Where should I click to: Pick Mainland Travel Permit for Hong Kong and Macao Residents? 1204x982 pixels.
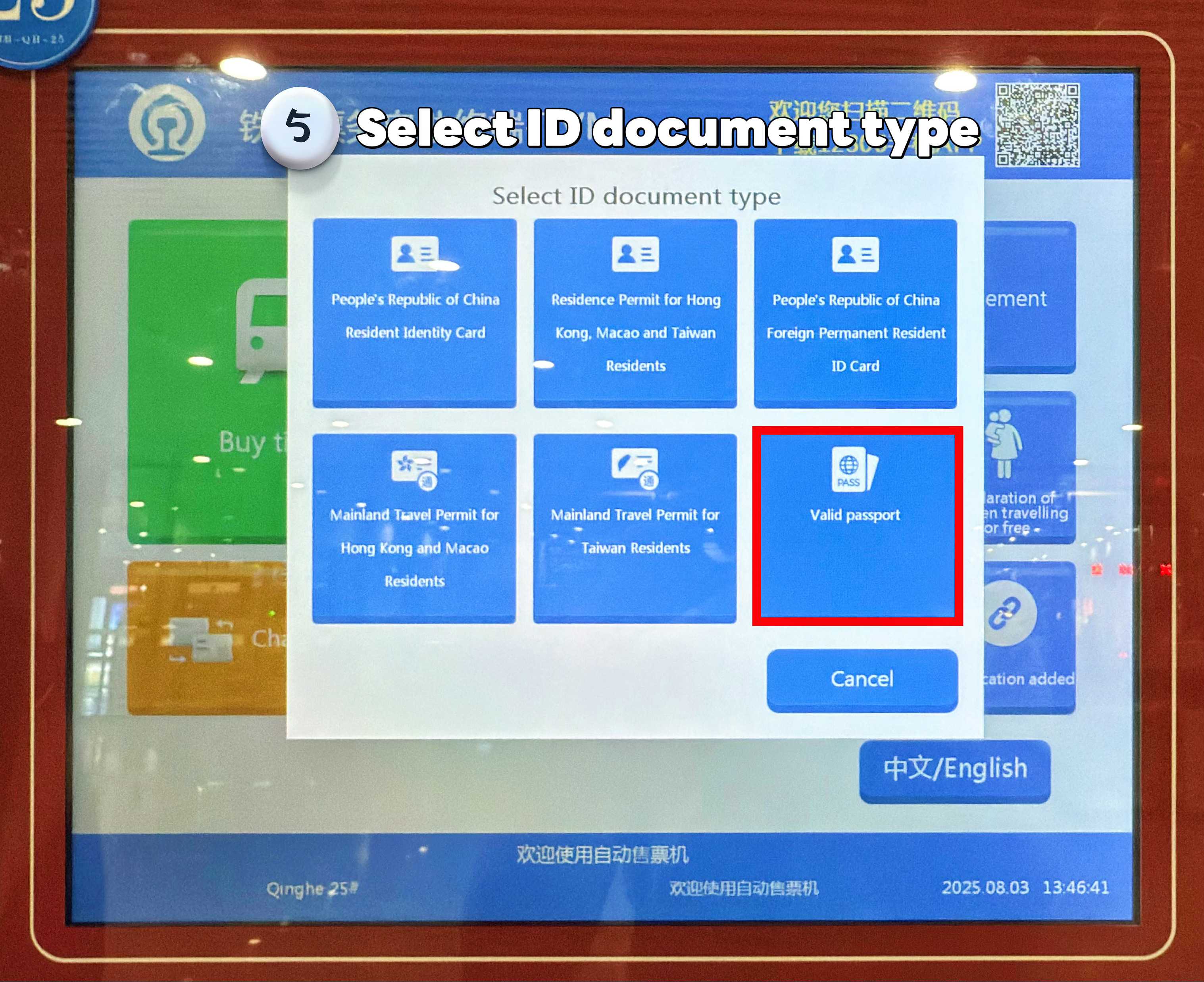tap(414, 528)
